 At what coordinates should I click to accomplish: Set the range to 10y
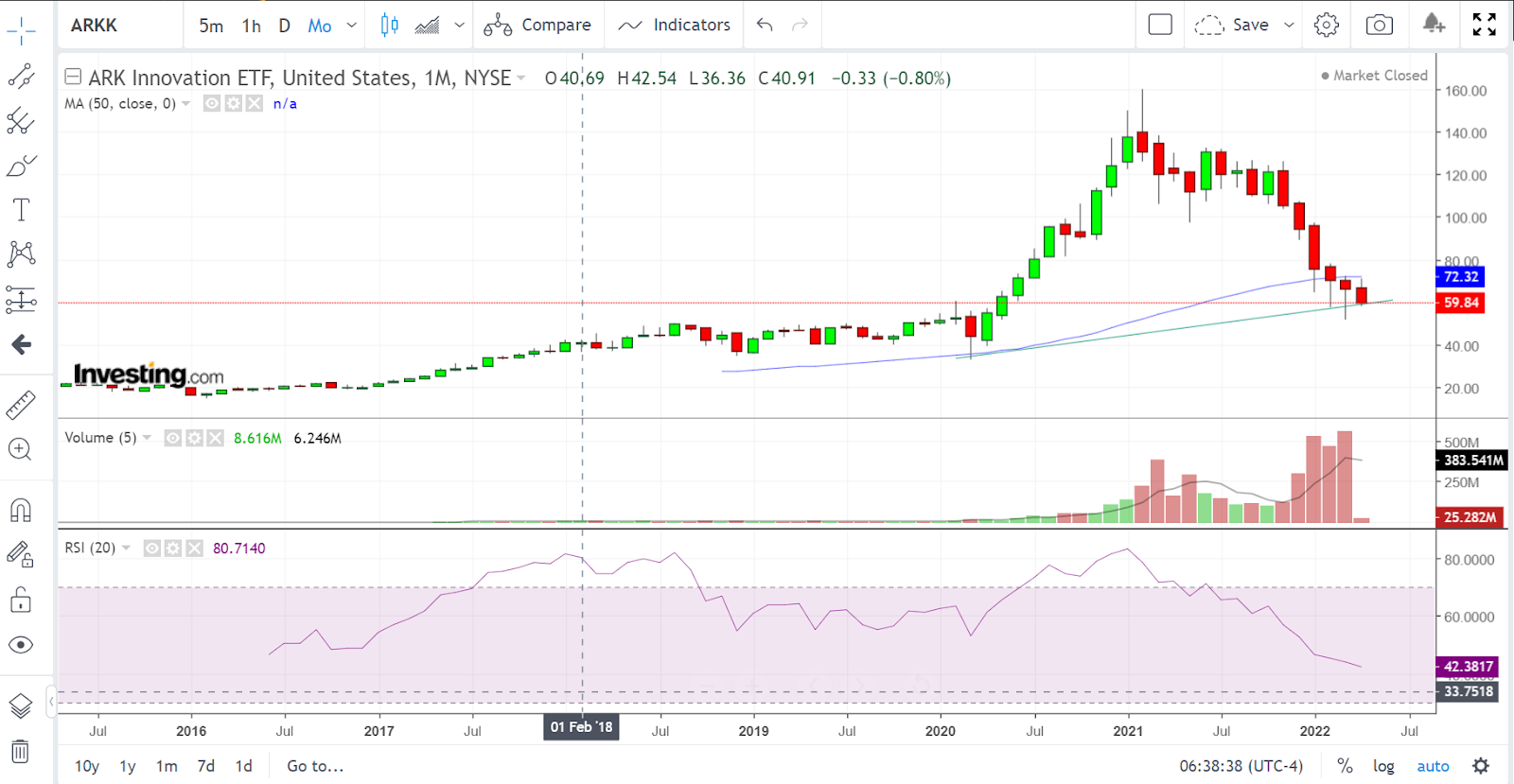(x=87, y=766)
